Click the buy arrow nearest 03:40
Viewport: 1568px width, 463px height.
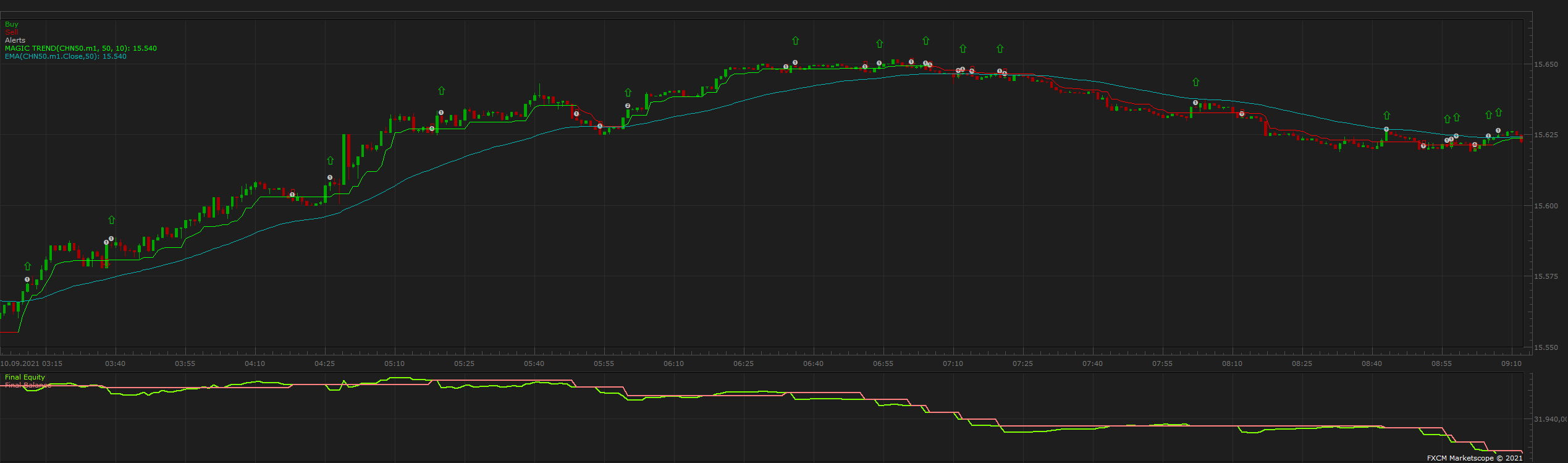[112, 219]
